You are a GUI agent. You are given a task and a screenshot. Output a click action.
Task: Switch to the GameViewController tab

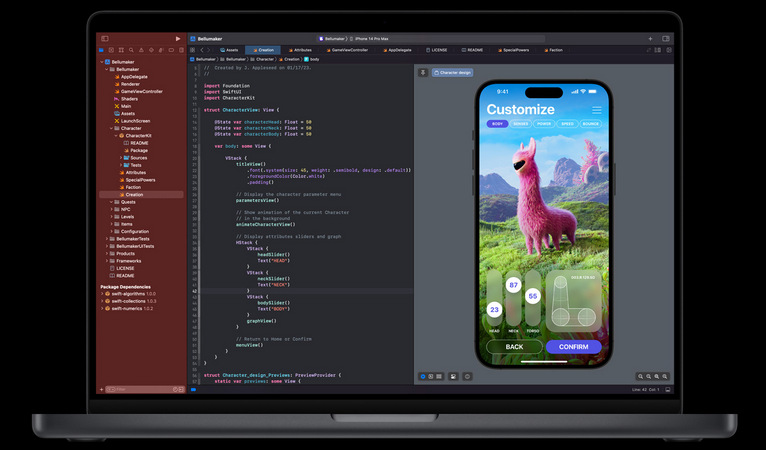347,50
